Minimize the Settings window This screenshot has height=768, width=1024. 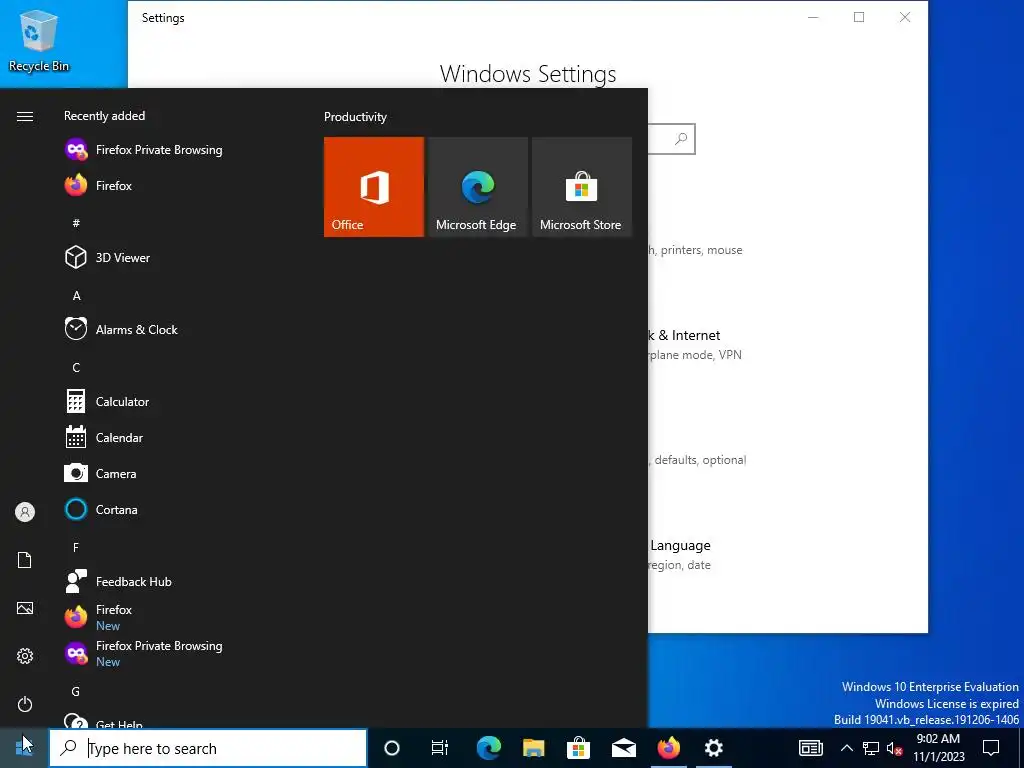click(x=813, y=17)
